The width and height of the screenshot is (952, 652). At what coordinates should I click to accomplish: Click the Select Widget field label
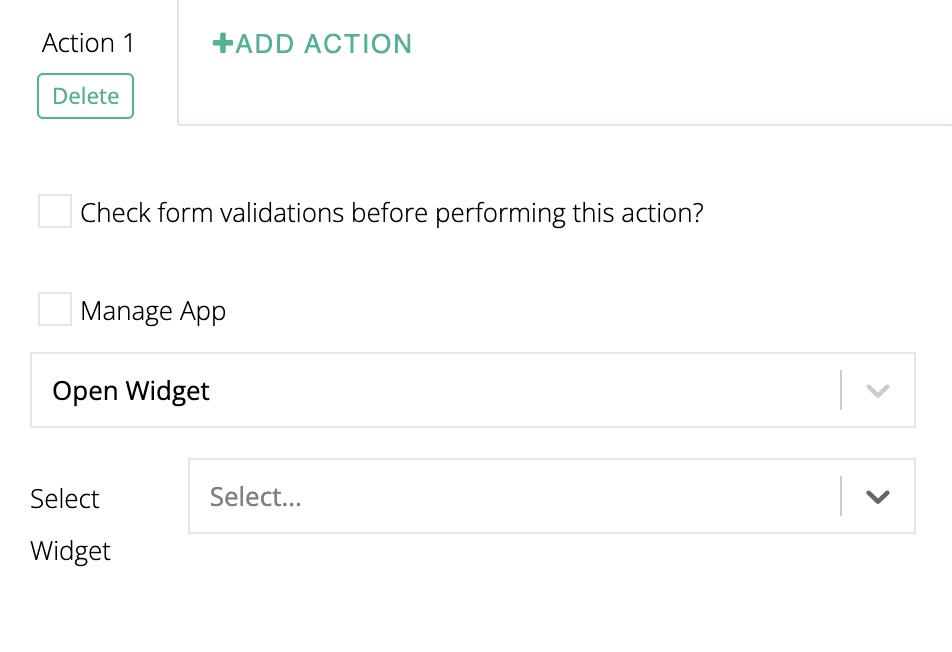pos(65,498)
